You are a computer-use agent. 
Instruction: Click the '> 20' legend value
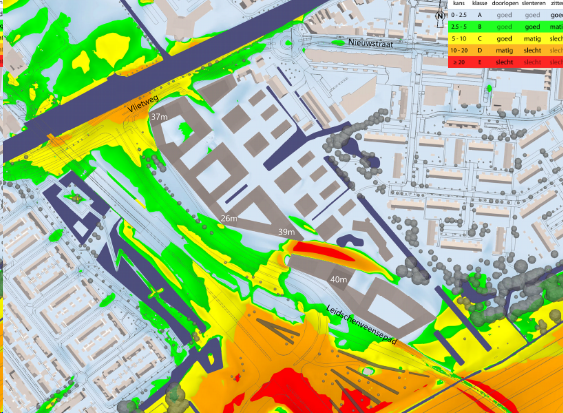point(459,62)
